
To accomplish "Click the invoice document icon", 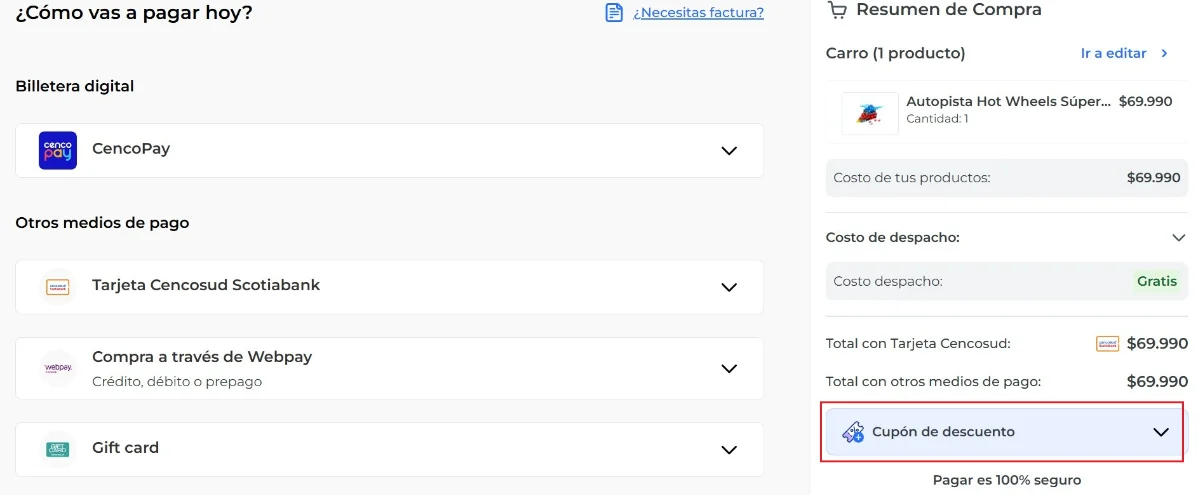I will point(614,13).
